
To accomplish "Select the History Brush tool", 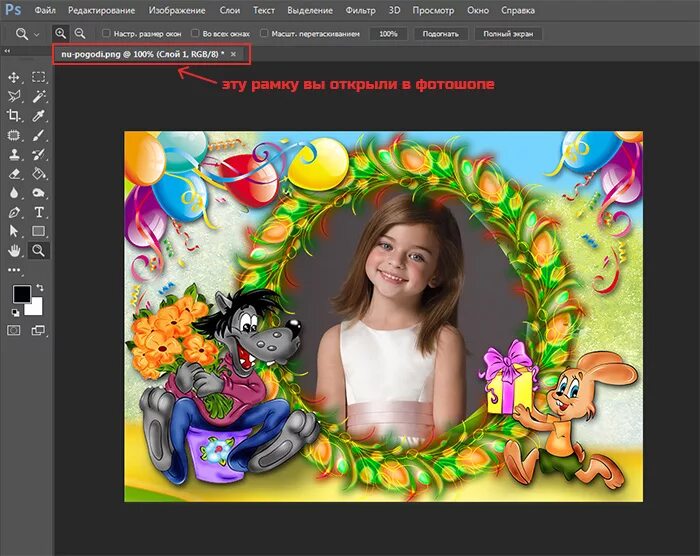I will [x=38, y=155].
